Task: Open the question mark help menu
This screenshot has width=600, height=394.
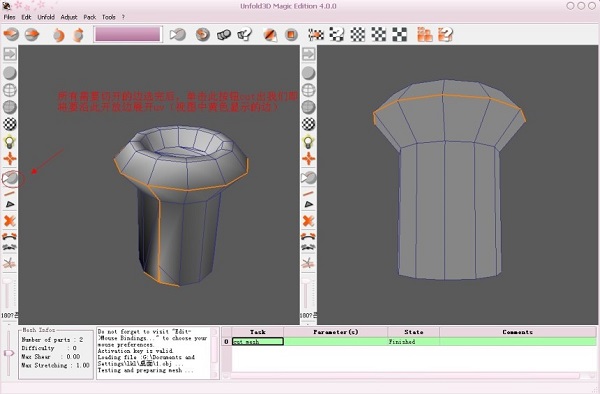Action: point(123,17)
